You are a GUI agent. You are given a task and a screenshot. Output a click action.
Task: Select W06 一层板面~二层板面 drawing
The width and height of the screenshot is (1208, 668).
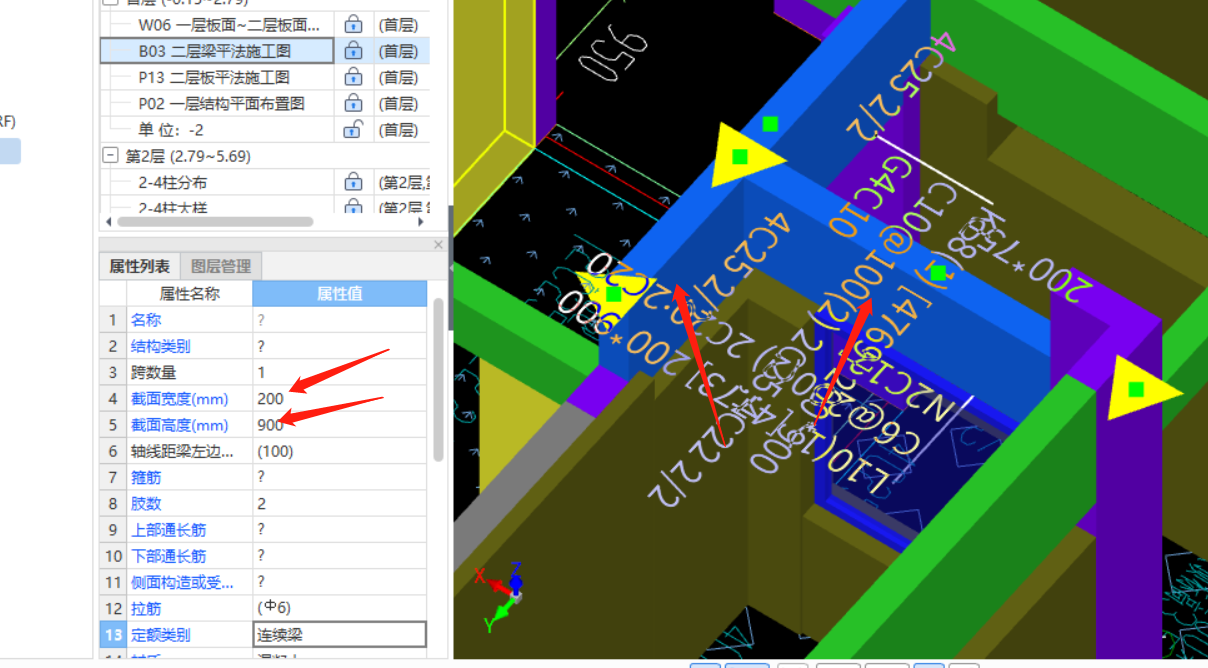pos(230,25)
